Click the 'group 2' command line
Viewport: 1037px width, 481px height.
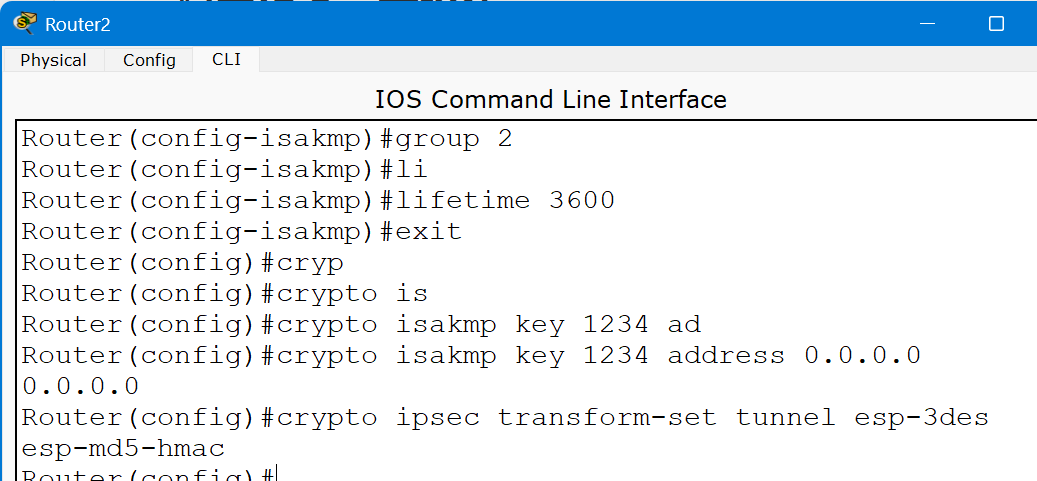(267, 138)
